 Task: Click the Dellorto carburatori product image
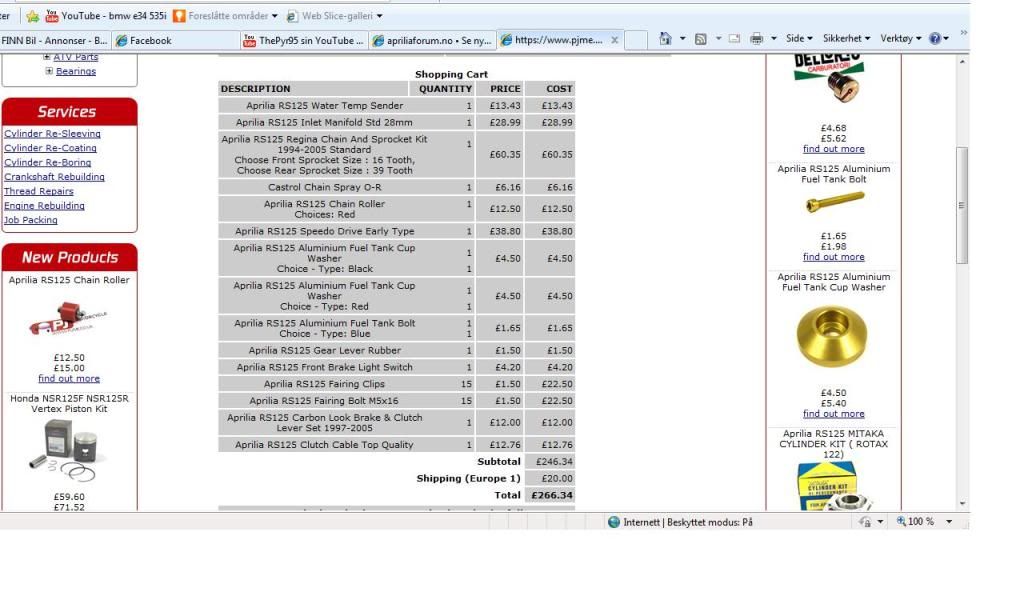[829, 80]
